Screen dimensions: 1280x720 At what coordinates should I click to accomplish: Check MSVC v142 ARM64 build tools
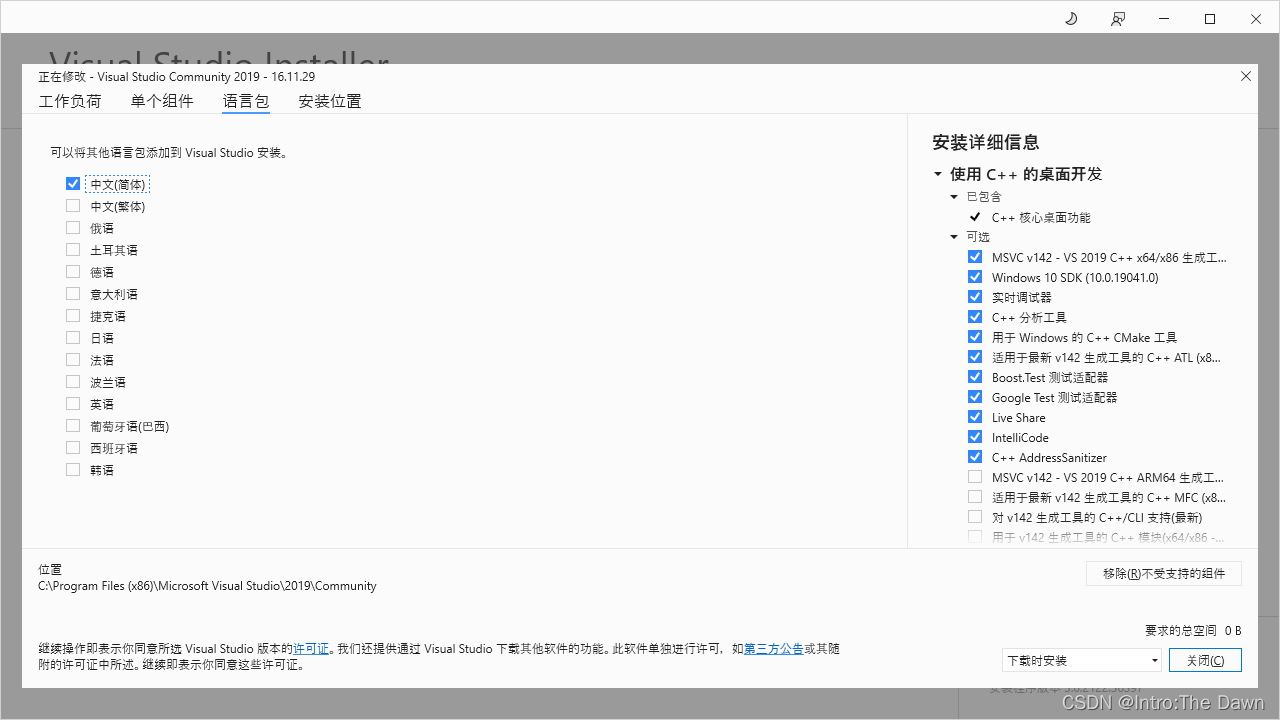click(x=975, y=477)
